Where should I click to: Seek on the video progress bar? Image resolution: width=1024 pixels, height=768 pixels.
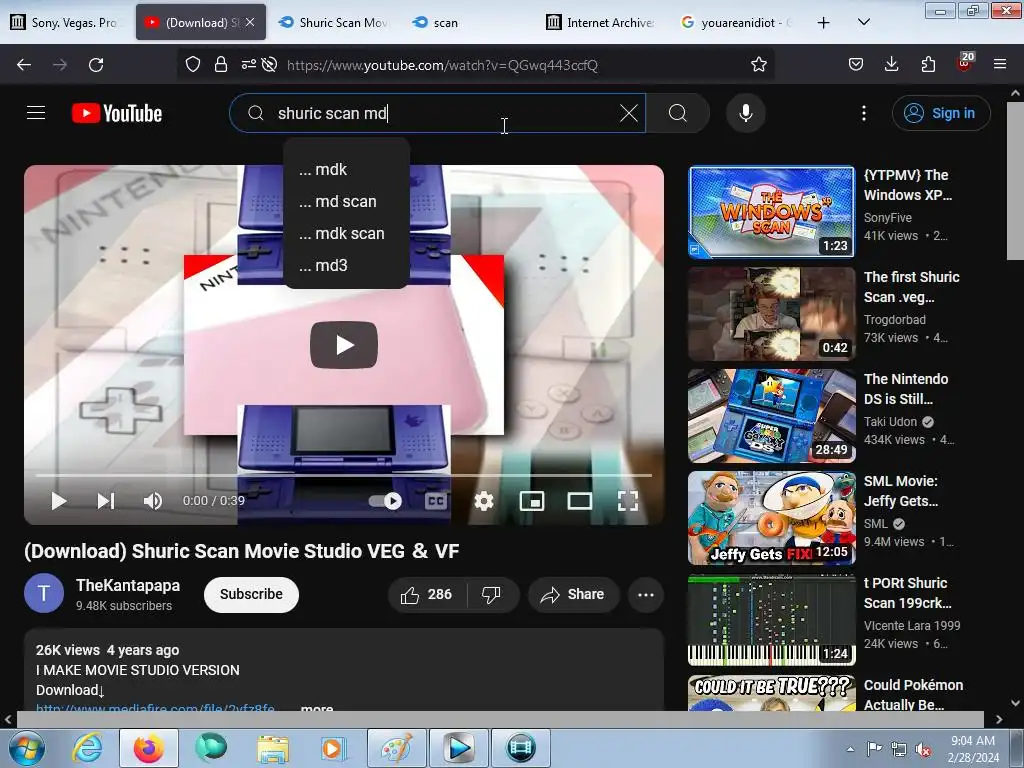tap(344, 475)
